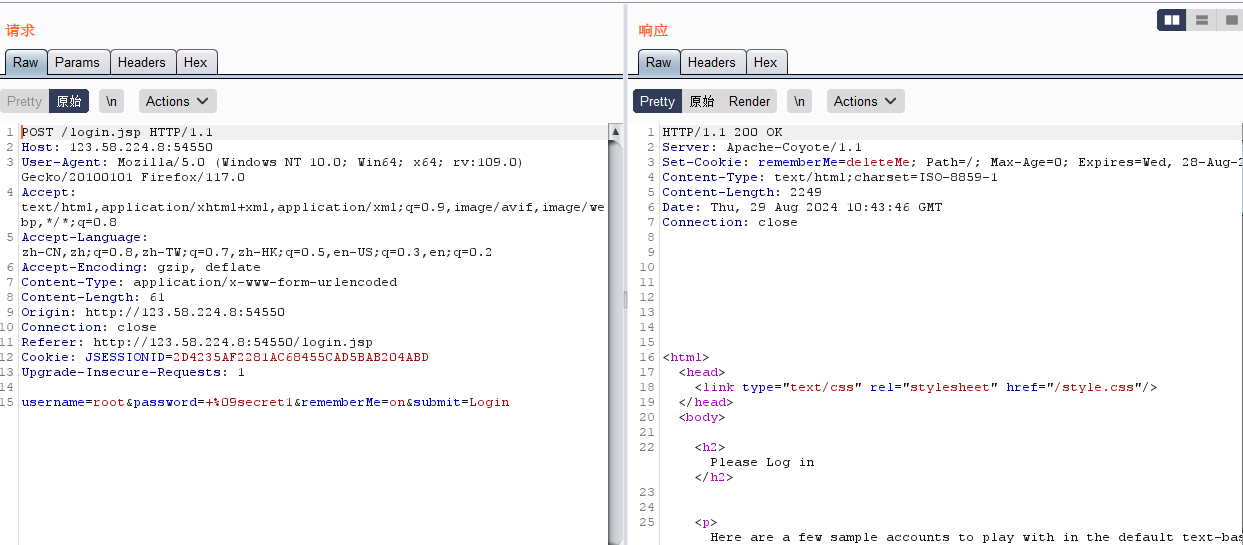Open request Headers tab
The image size is (1243, 545).
coord(142,62)
